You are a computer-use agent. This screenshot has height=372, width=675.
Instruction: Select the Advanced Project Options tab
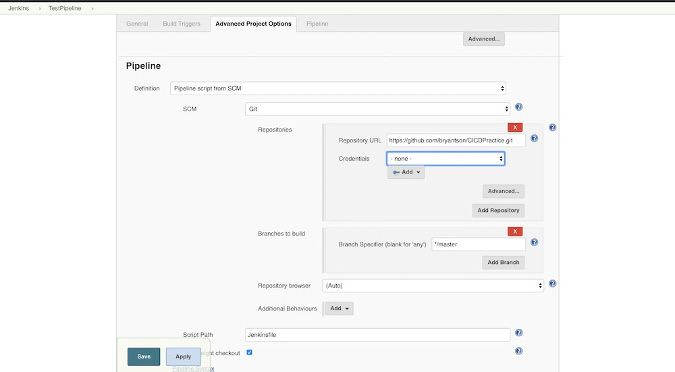pos(253,24)
